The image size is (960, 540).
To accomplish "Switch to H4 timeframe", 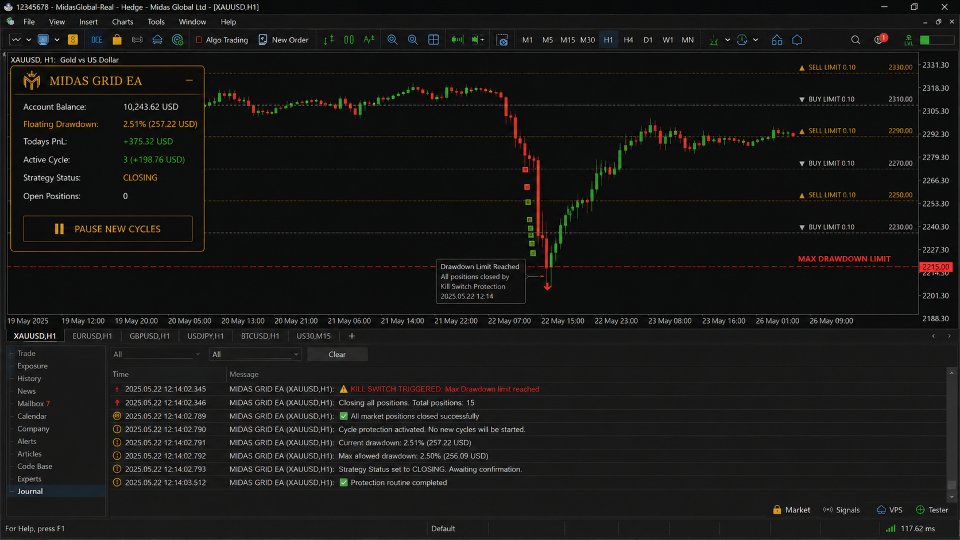I will (628, 40).
